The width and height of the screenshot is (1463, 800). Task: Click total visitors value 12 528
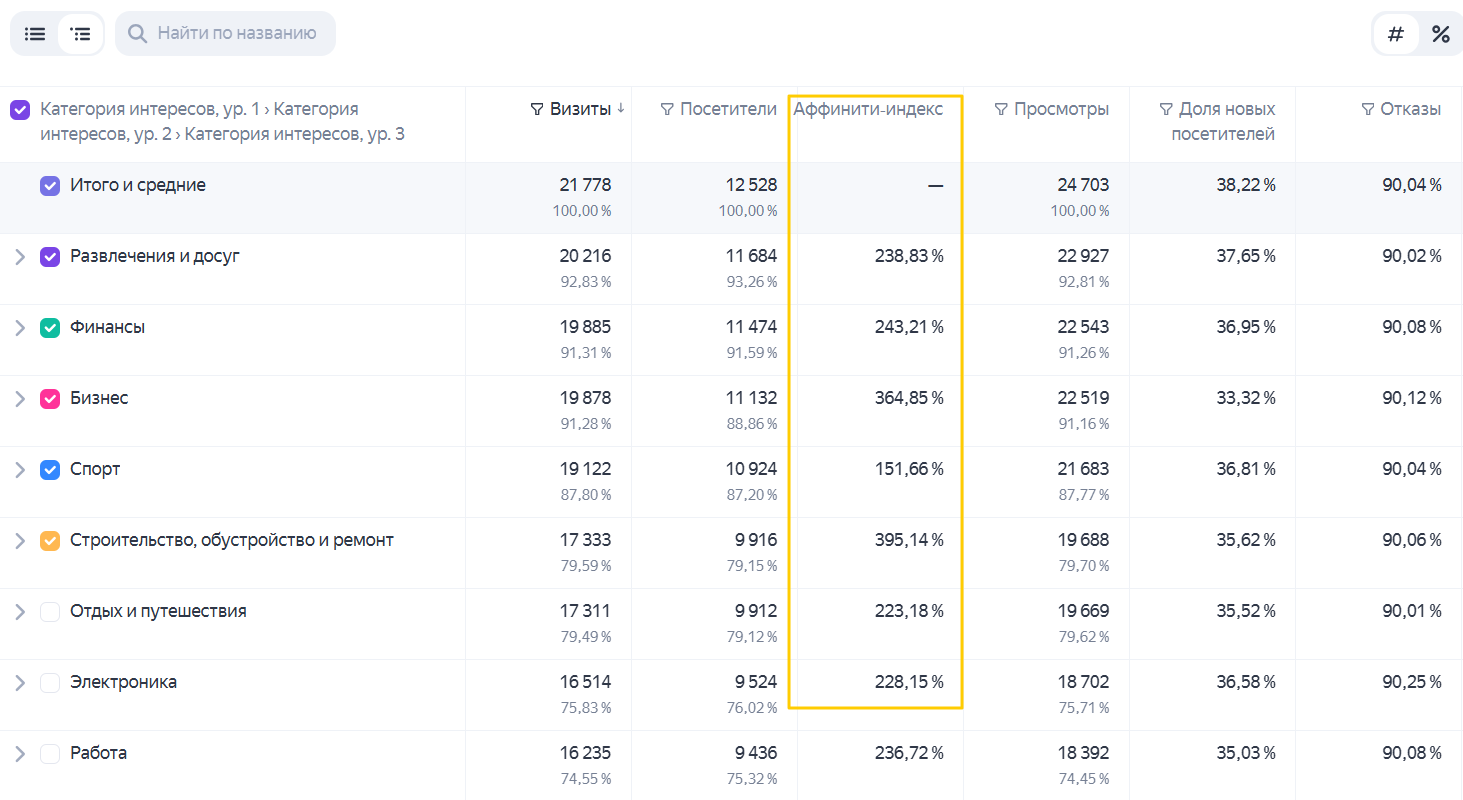[x=751, y=185]
